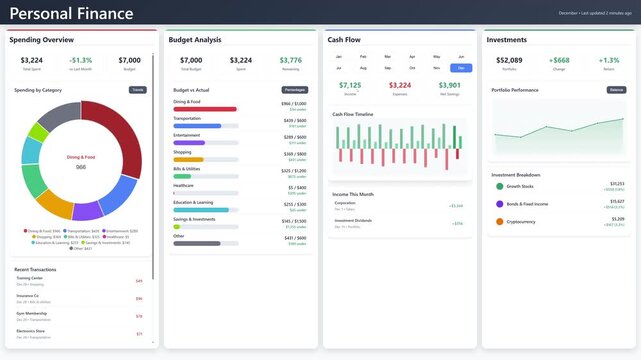Click the last updated timestamp in header
This screenshot has height=360, width=641.
(x=595, y=13)
